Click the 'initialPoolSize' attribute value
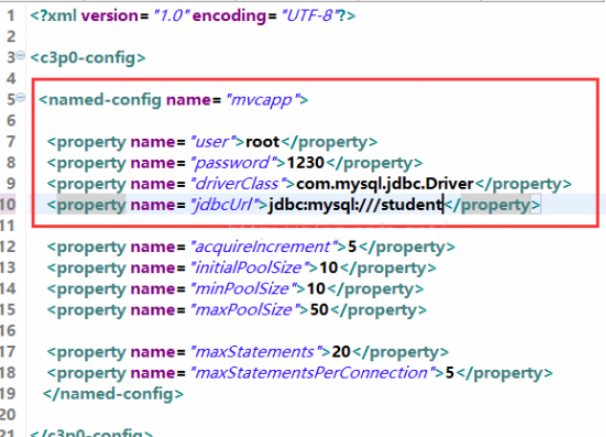606x437 pixels. (248, 267)
